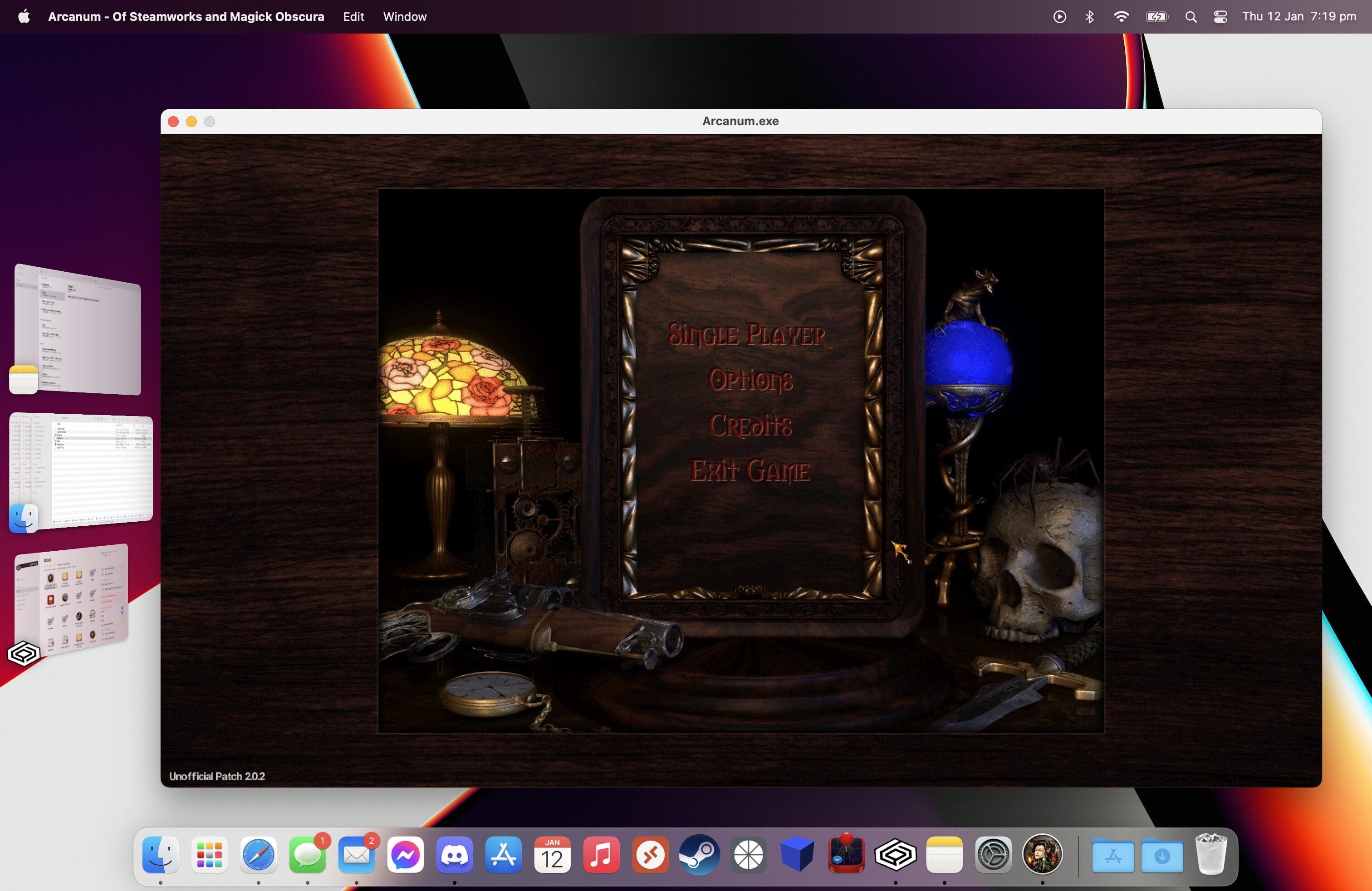Image resolution: width=1372 pixels, height=891 pixels.
Task: Open the Downloads folder stack in dock
Action: pos(1161,856)
